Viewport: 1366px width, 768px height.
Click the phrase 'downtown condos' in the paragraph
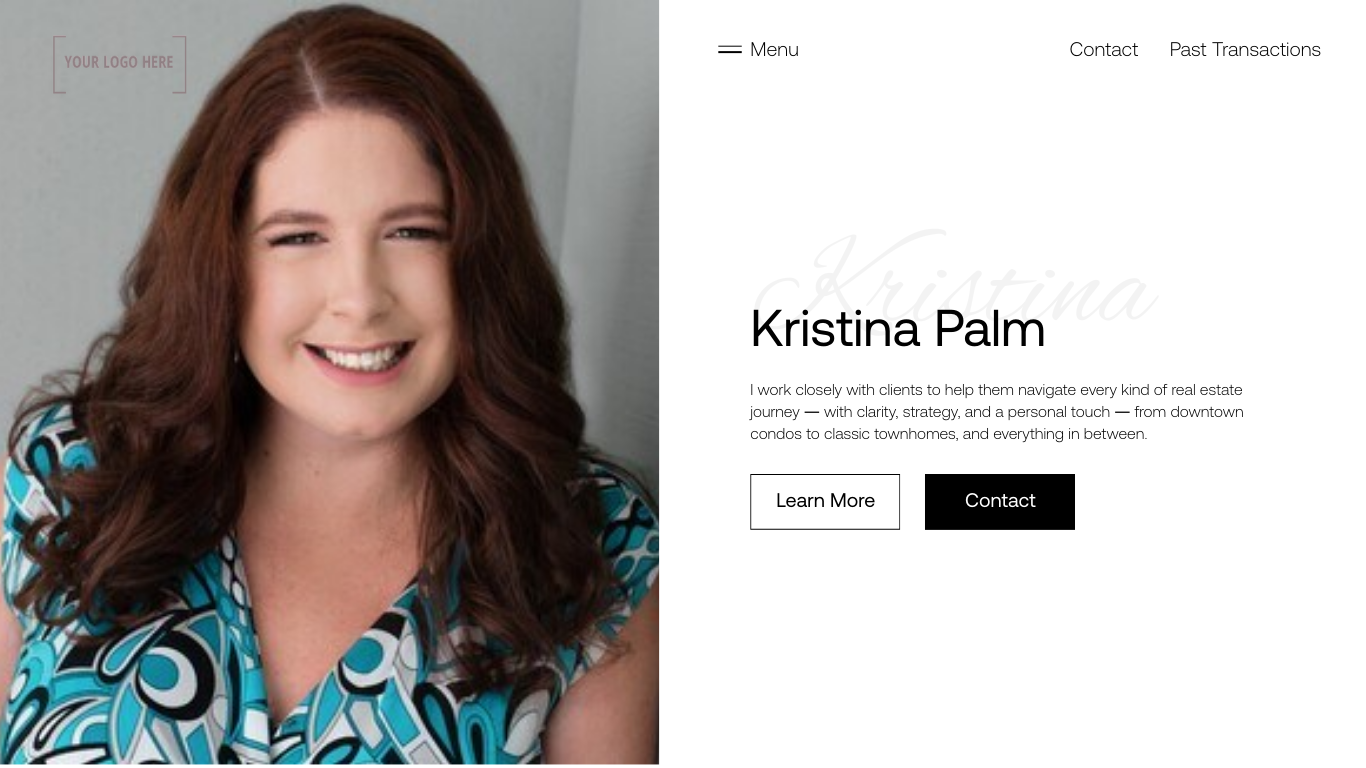click(x=997, y=423)
